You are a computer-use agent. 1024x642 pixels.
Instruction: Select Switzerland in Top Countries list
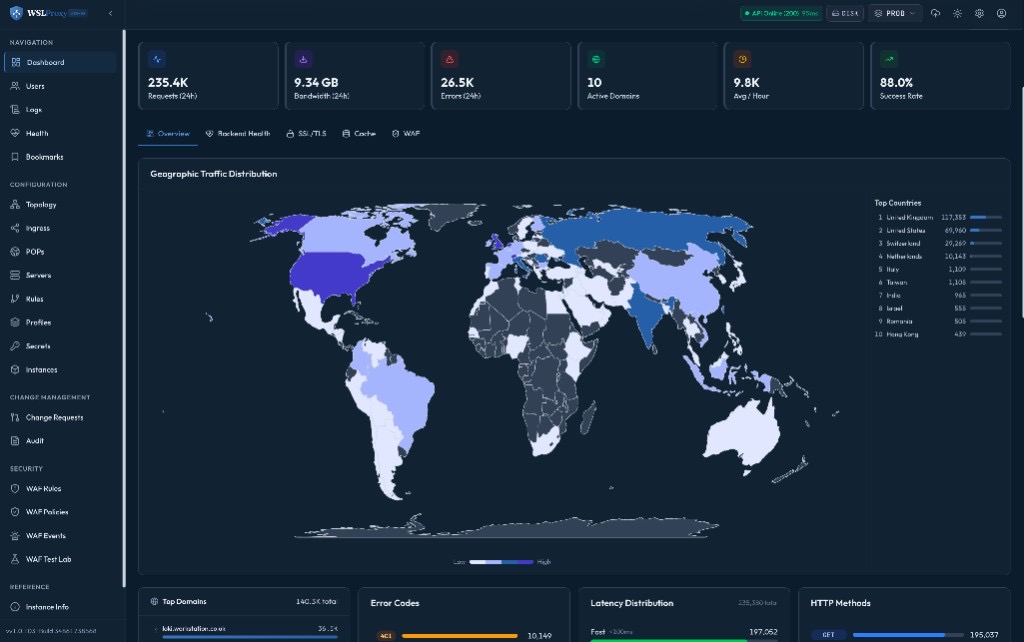pyautogui.click(x=938, y=243)
